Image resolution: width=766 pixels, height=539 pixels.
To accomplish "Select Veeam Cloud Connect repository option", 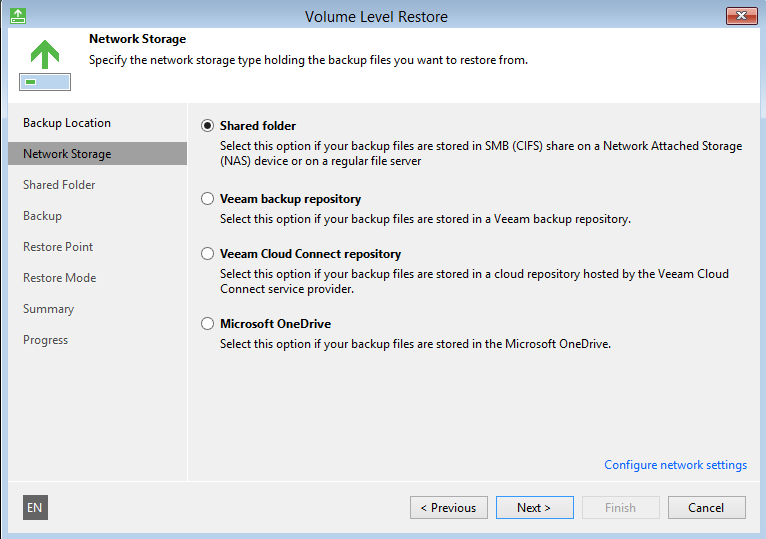I will tap(208, 254).
